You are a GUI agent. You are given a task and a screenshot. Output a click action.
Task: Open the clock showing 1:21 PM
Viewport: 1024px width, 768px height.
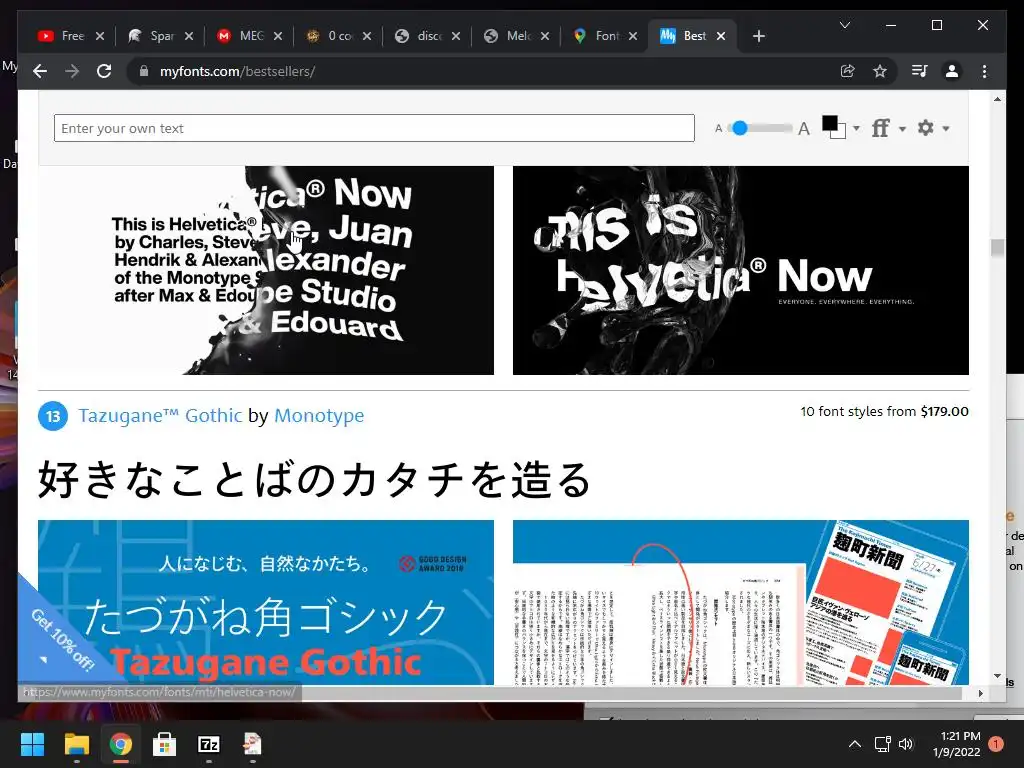[x=957, y=744]
